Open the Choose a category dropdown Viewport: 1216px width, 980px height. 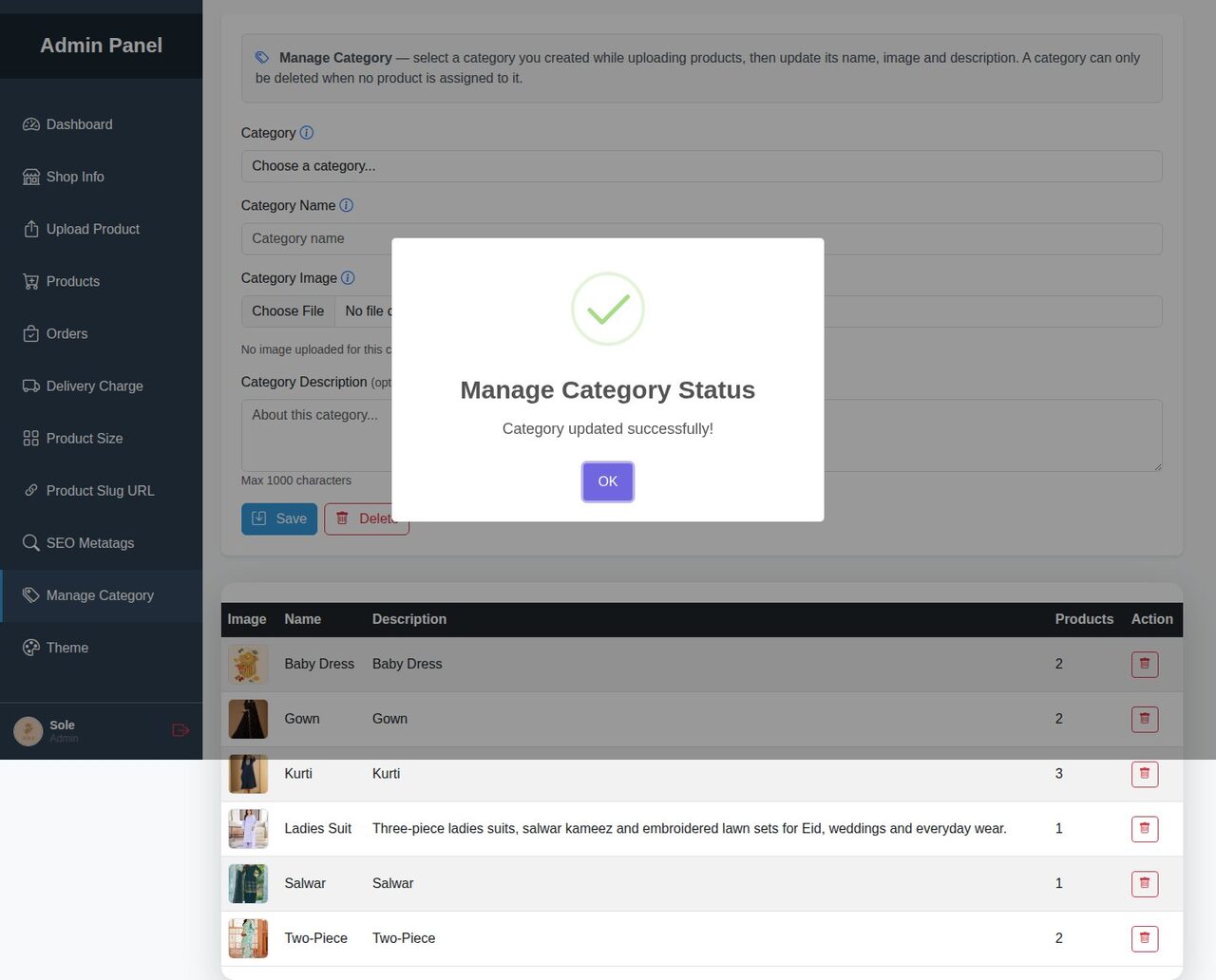(x=701, y=166)
